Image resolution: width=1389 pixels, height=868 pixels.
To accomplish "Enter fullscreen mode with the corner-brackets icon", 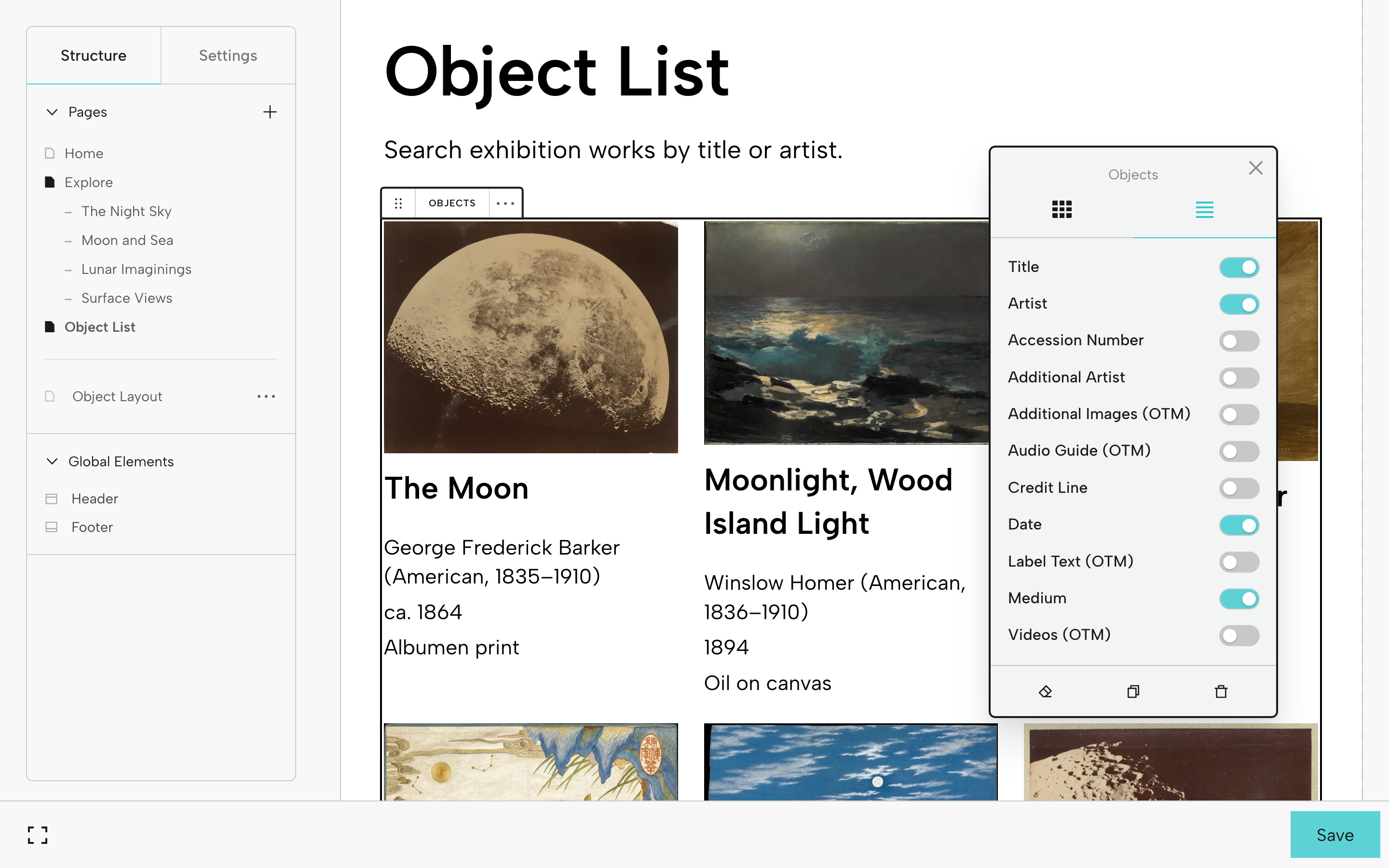I will coord(38,835).
